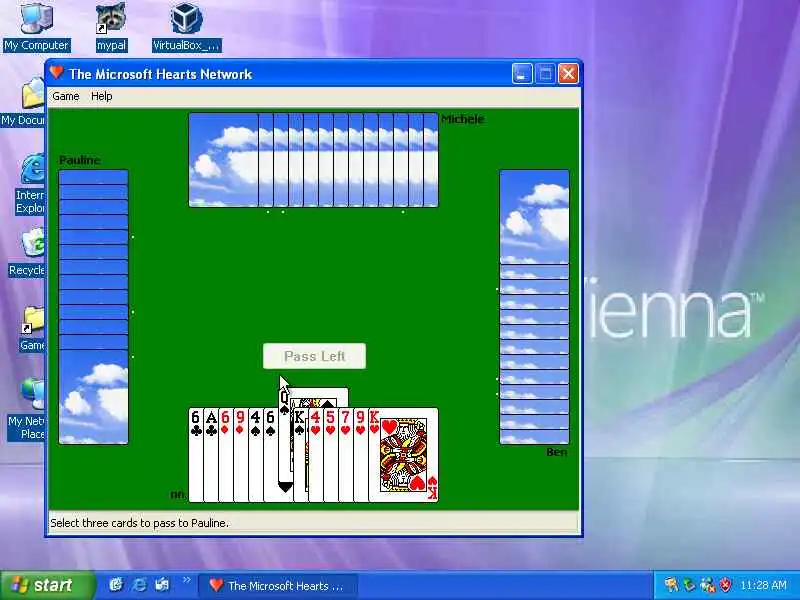Screen dimensions: 800x600
Task: Select the 4 of spades card
Action: 256,455
